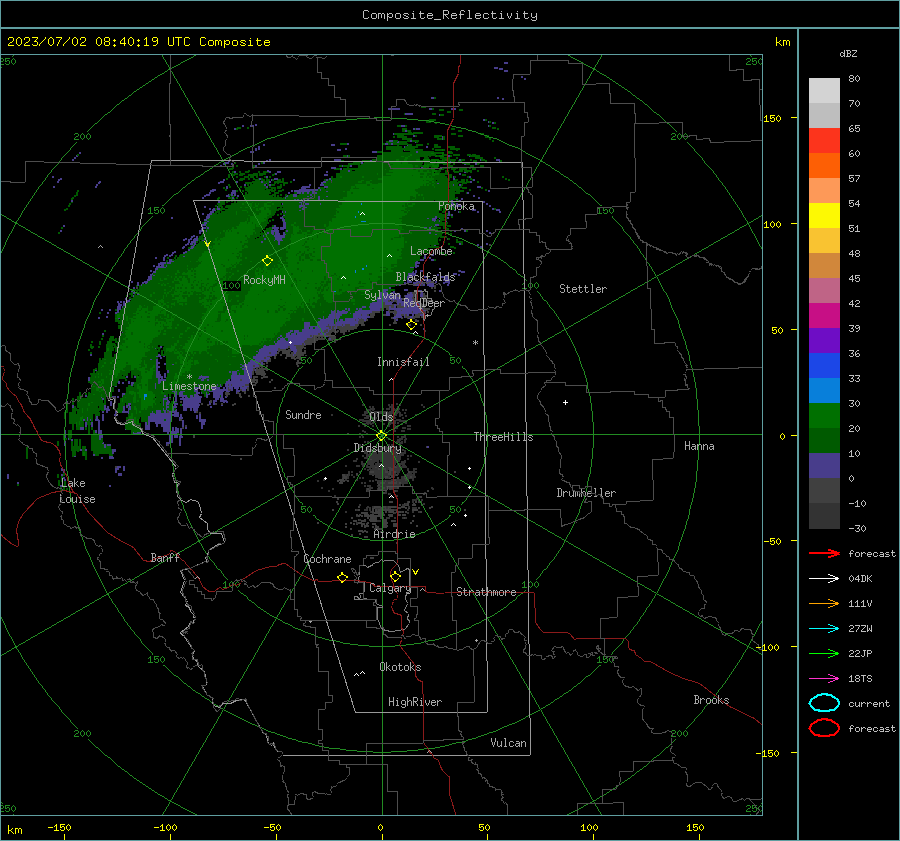900x841 pixels.
Task: Click the Stettler label
Action: click(583, 289)
